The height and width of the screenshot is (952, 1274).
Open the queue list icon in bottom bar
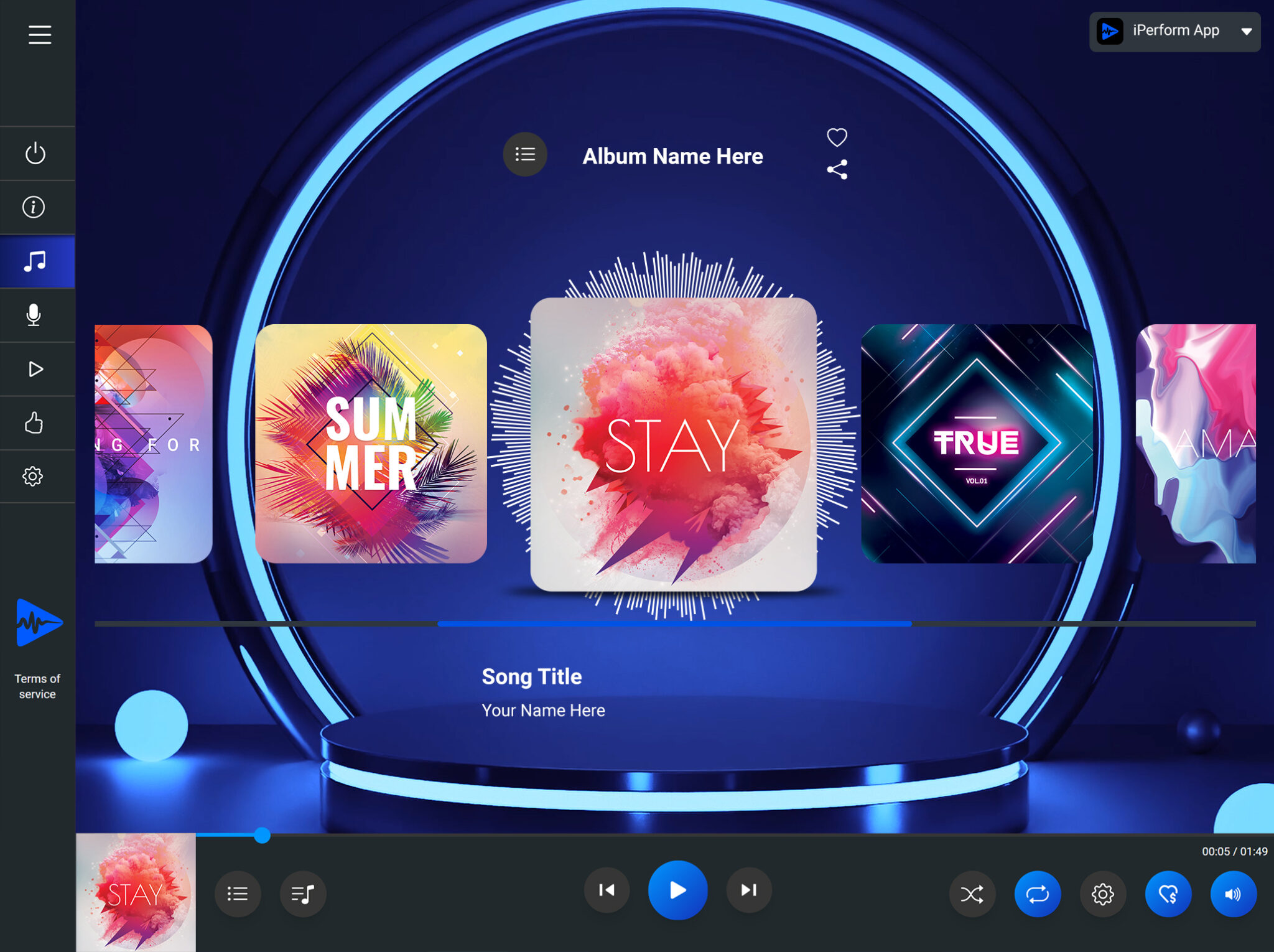click(238, 894)
